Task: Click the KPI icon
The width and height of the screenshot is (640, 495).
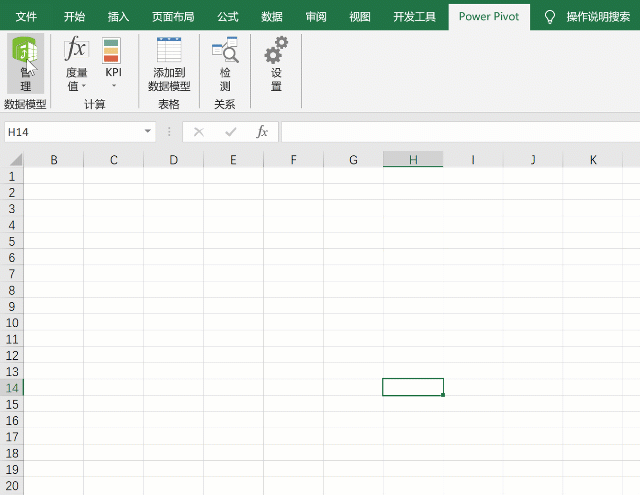Action: [112, 51]
